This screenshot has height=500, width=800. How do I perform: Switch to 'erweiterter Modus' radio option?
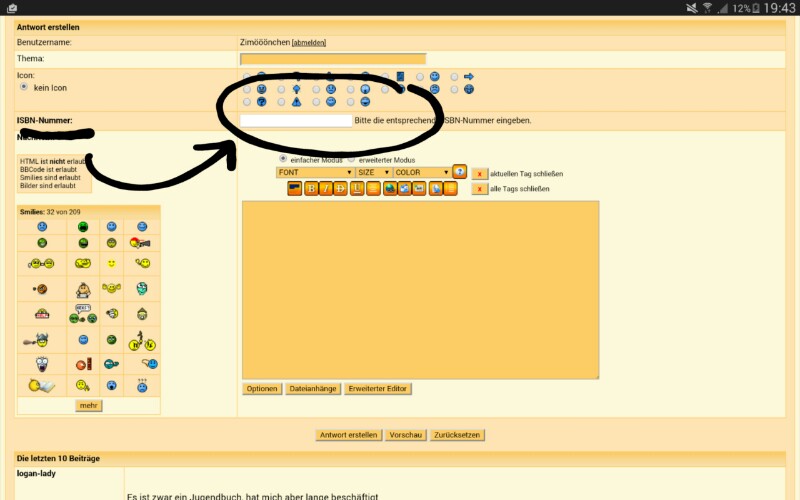pos(351,159)
